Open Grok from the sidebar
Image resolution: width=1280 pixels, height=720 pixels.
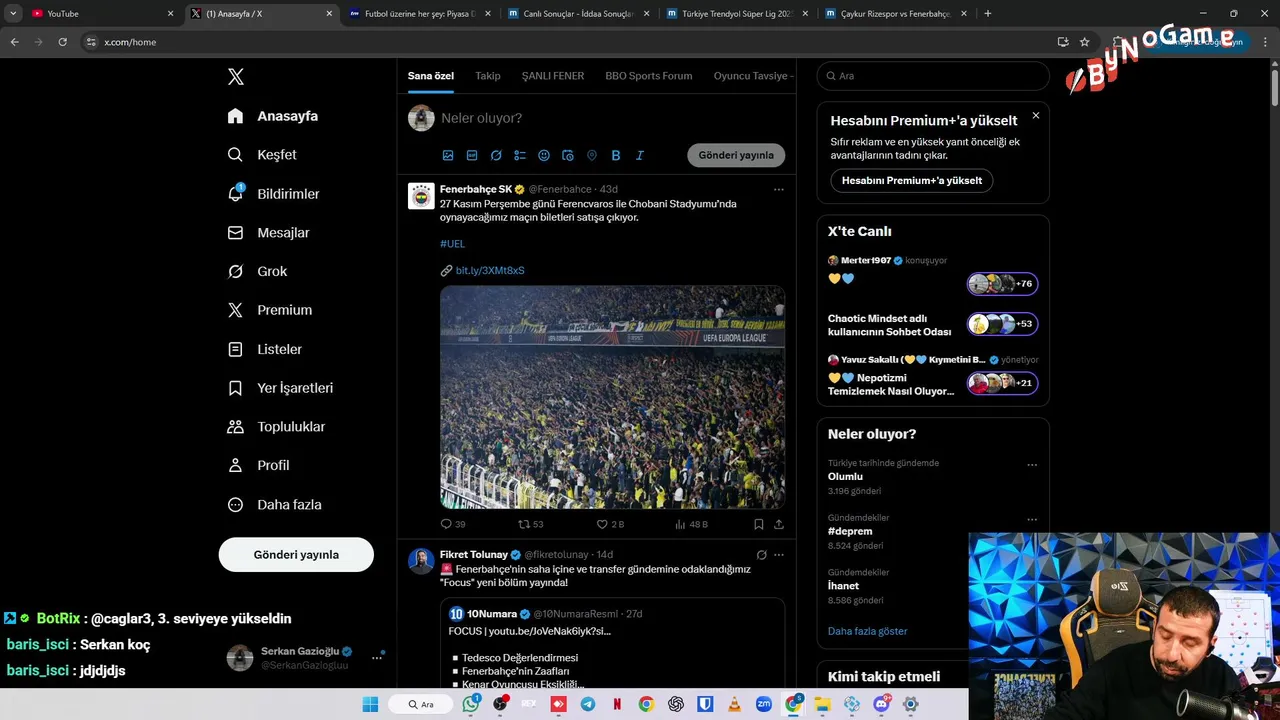256,272
